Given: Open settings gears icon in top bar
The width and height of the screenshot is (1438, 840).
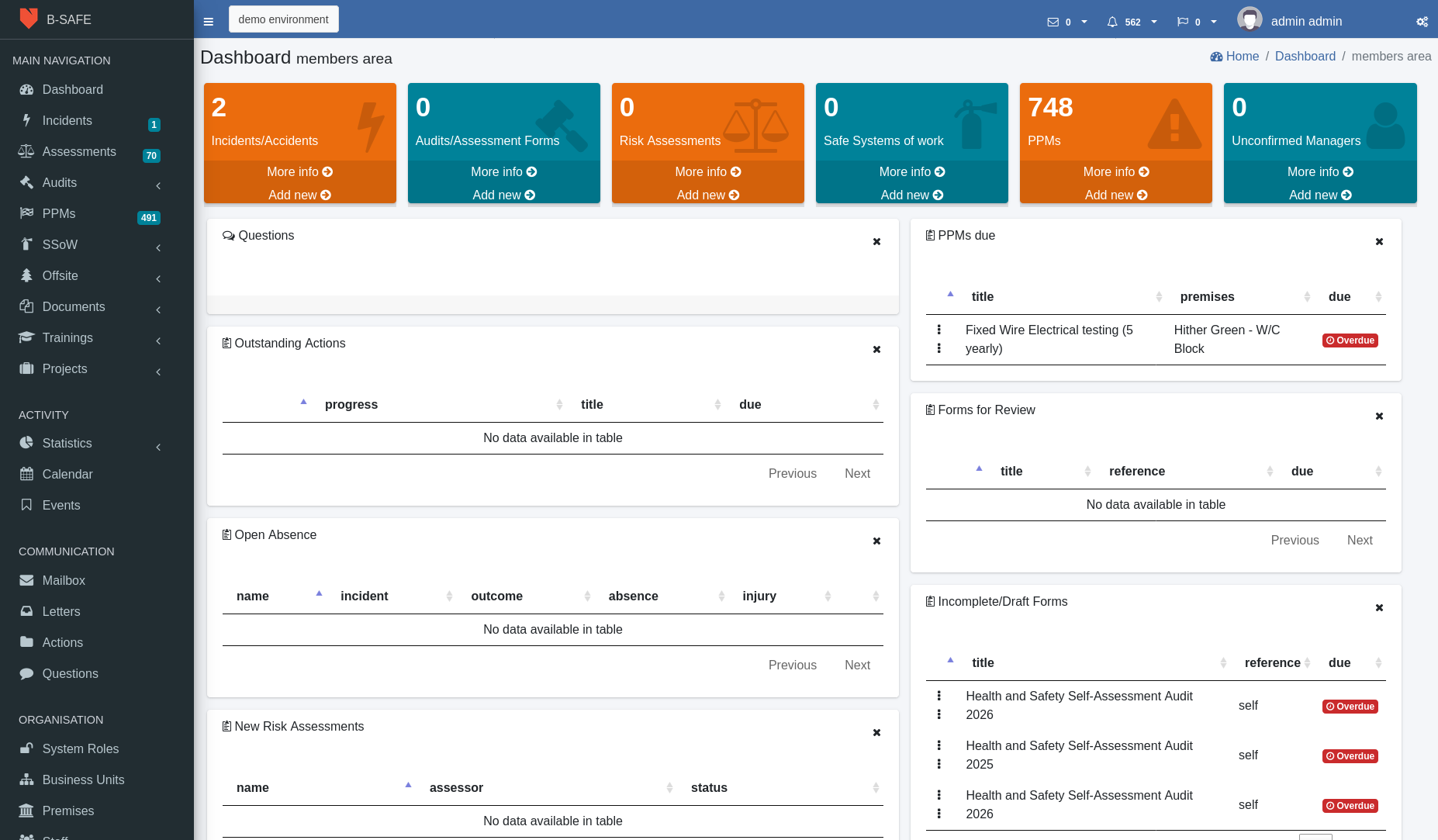Looking at the screenshot, I should coord(1422,22).
